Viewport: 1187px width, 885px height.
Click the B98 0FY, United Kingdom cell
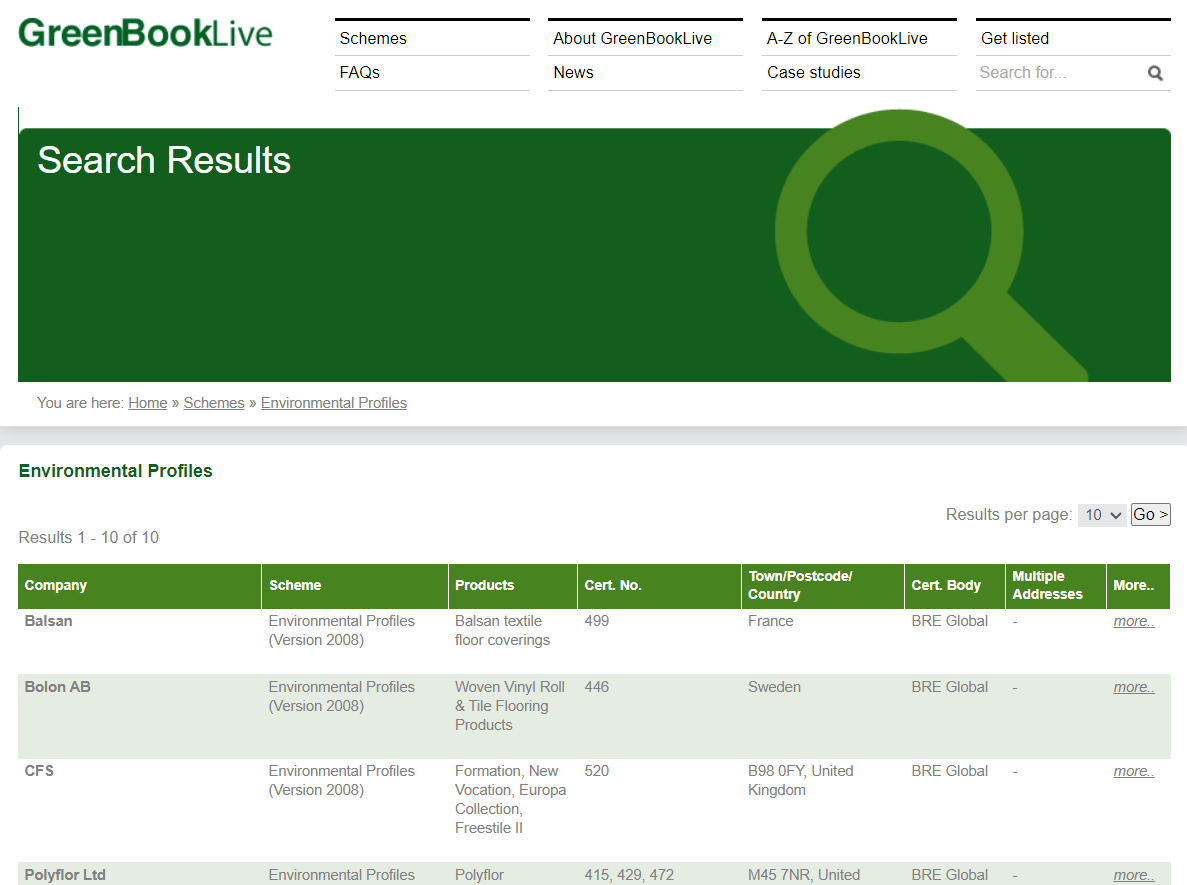click(800, 781)
